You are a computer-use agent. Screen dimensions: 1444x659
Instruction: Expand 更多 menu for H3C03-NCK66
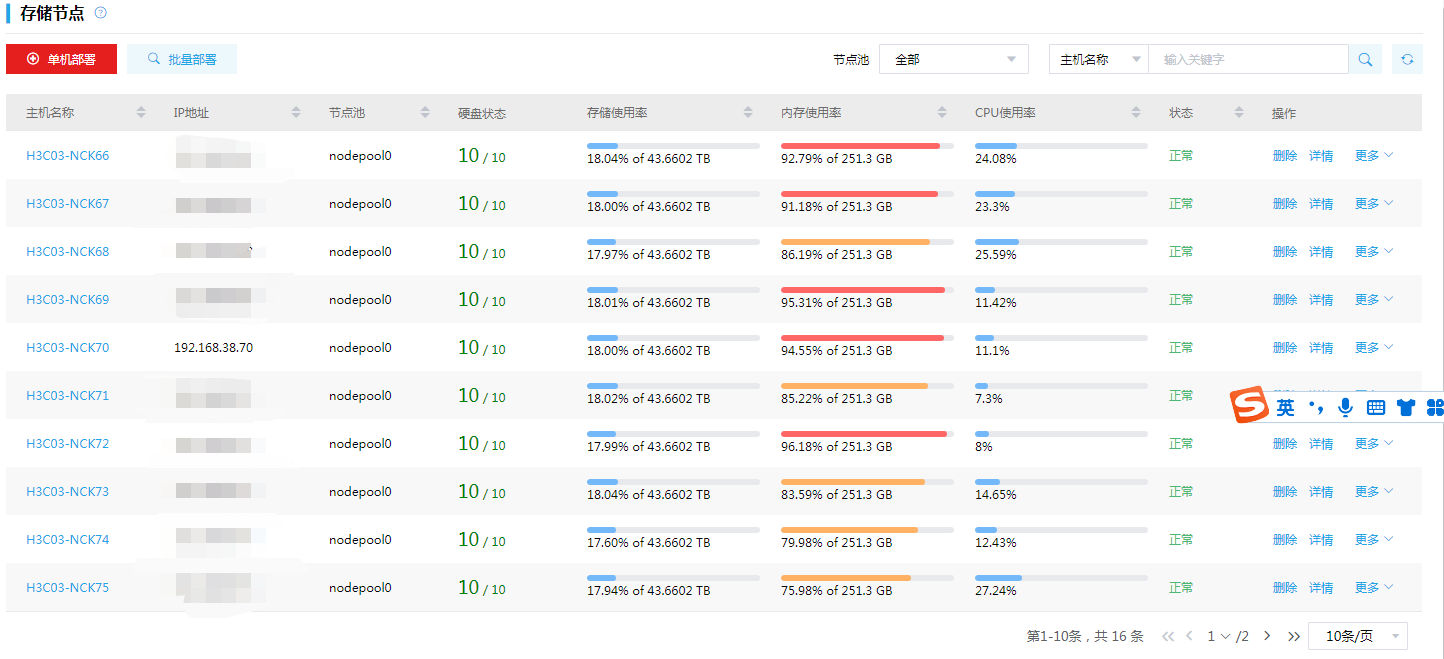pyautogui.click(x=1373, y=156)
